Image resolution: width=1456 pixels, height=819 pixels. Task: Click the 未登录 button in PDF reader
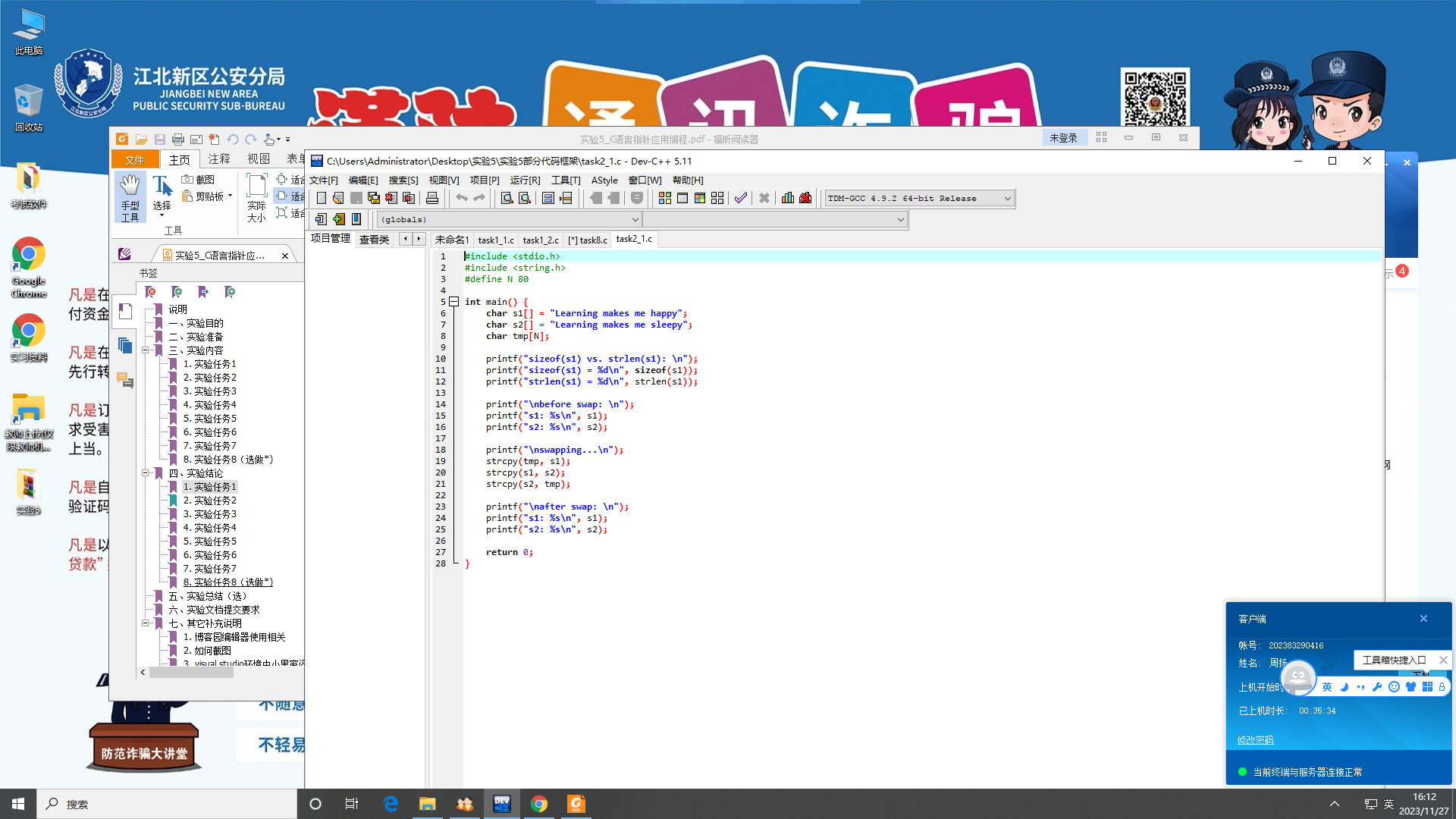(1063, 138)
